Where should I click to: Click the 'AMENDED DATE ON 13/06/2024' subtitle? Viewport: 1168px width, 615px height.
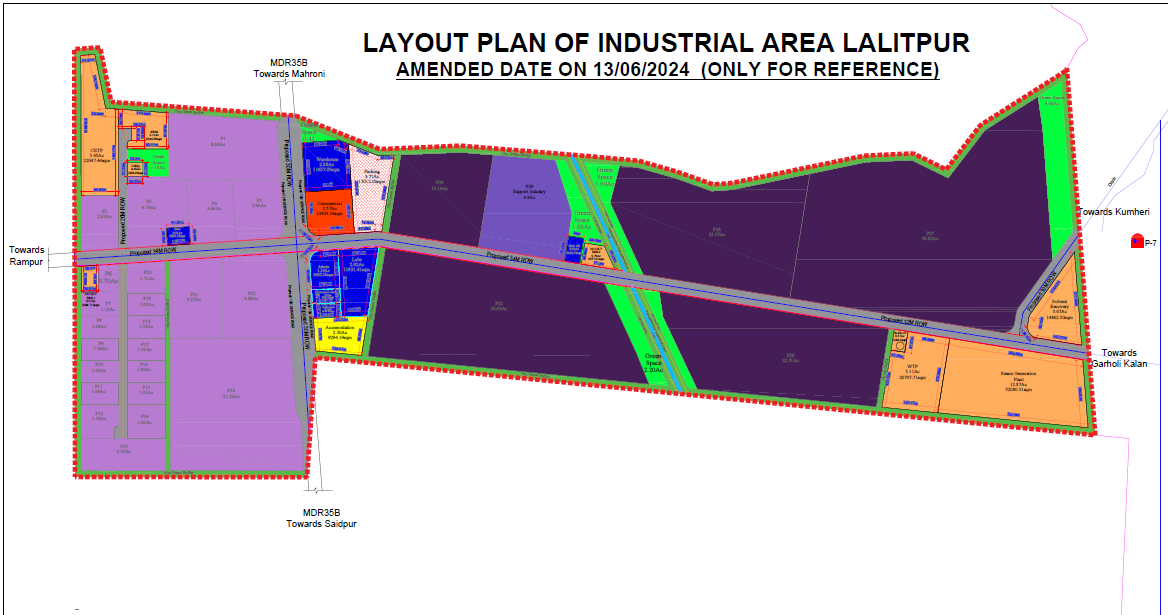(543, 69)
